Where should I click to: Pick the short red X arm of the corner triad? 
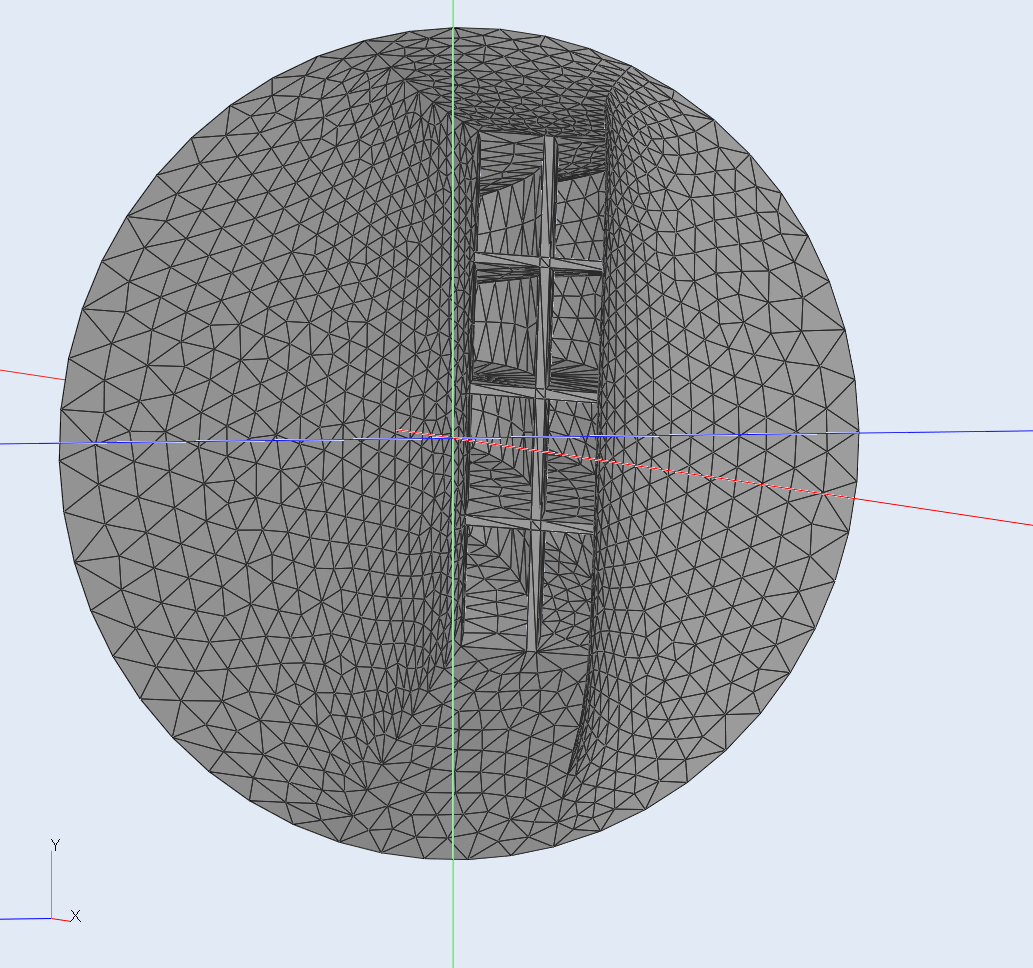[62, 919]
